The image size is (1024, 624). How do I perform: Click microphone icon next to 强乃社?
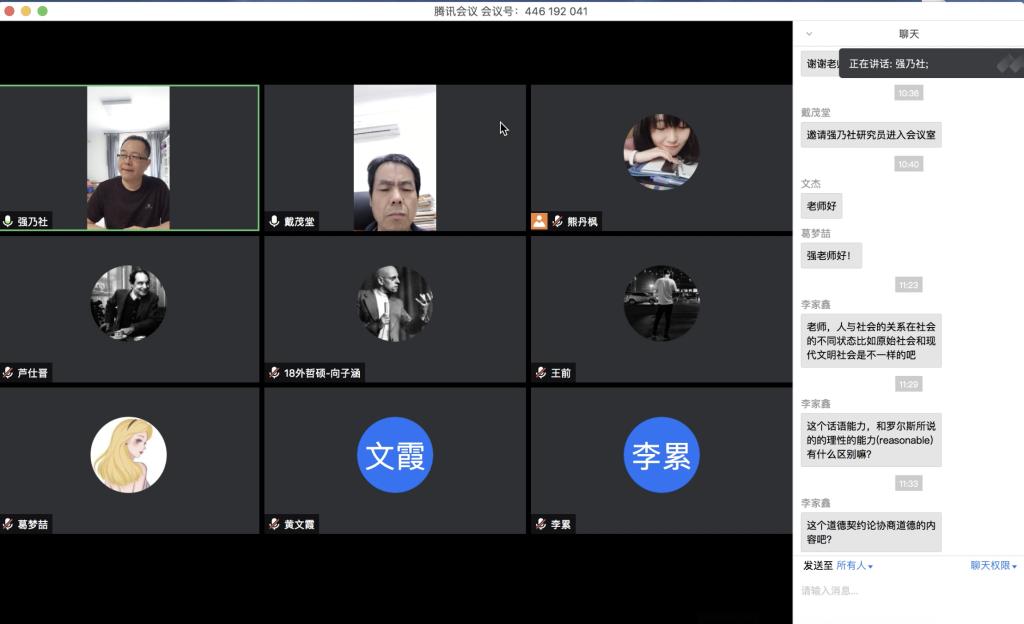pos(8,221)
